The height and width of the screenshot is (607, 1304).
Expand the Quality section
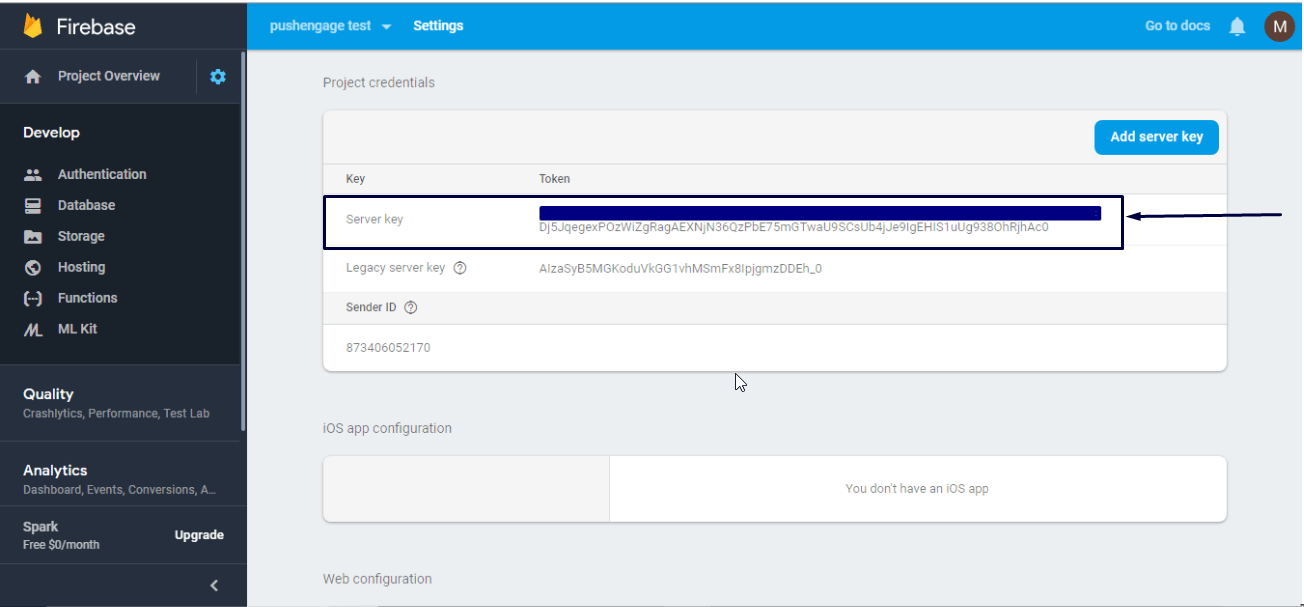[49, 394]
